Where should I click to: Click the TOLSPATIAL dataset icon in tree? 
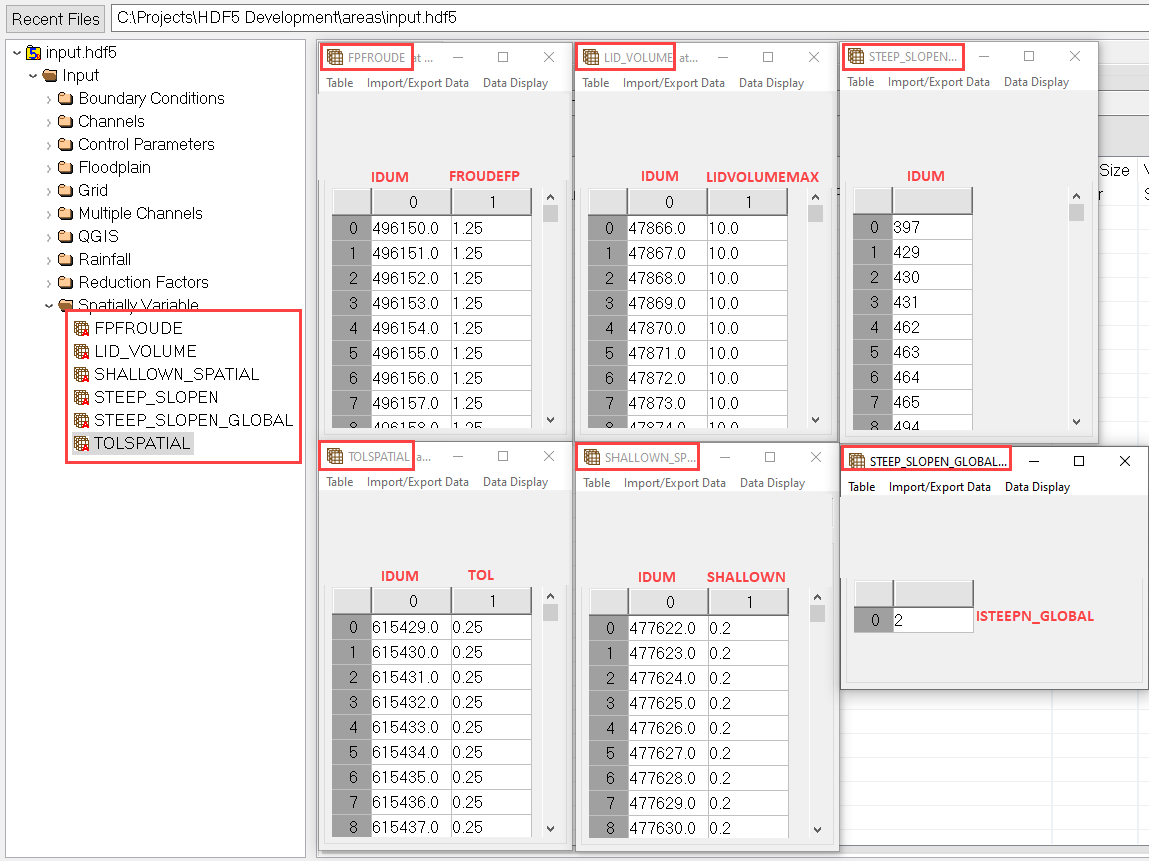click(82, 443)
